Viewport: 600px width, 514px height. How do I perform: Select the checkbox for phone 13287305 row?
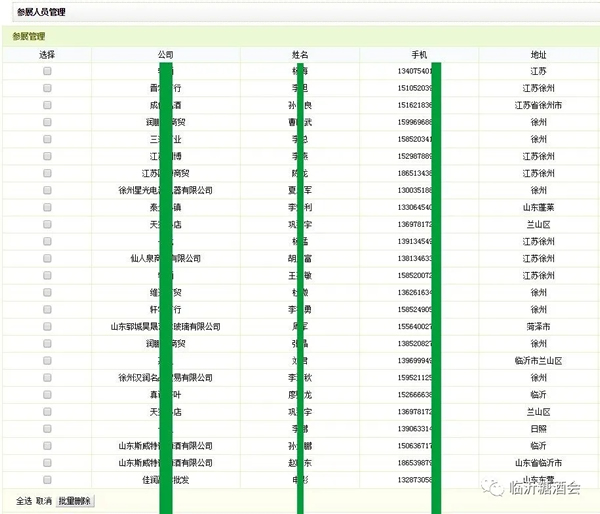[x=47, y=480]
